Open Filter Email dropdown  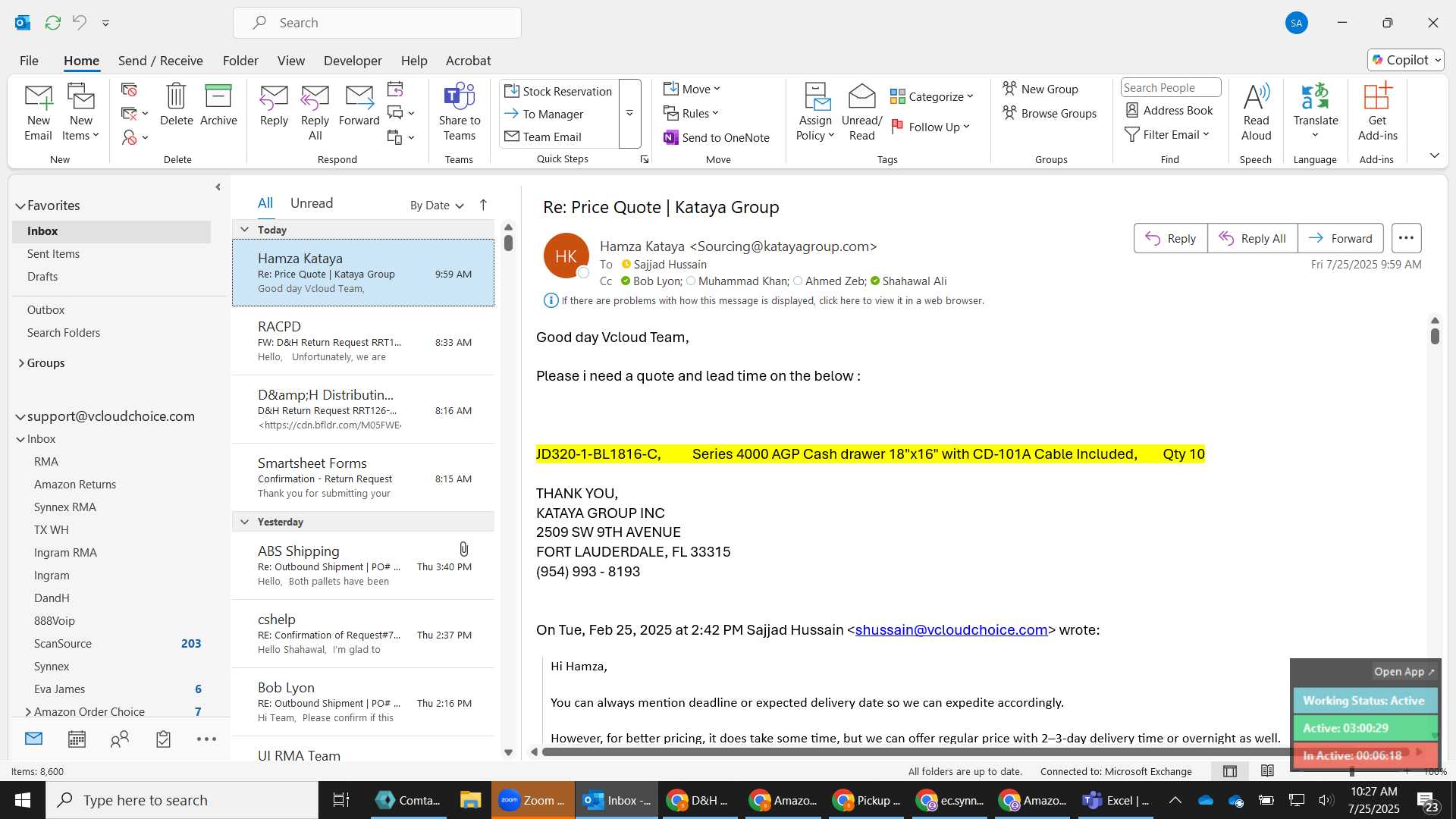[x=1167, y=134]
